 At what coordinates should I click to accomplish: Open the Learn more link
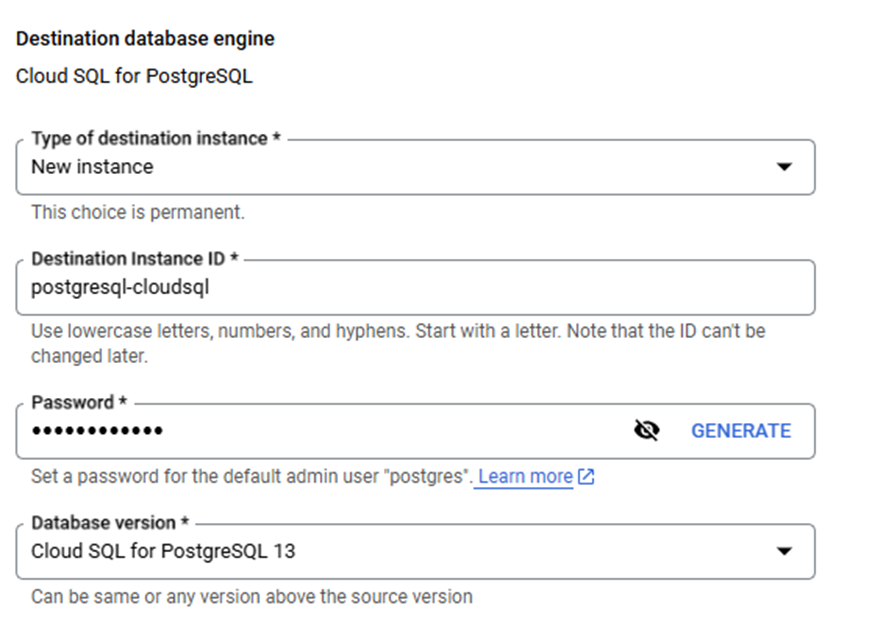pos(526,476)
